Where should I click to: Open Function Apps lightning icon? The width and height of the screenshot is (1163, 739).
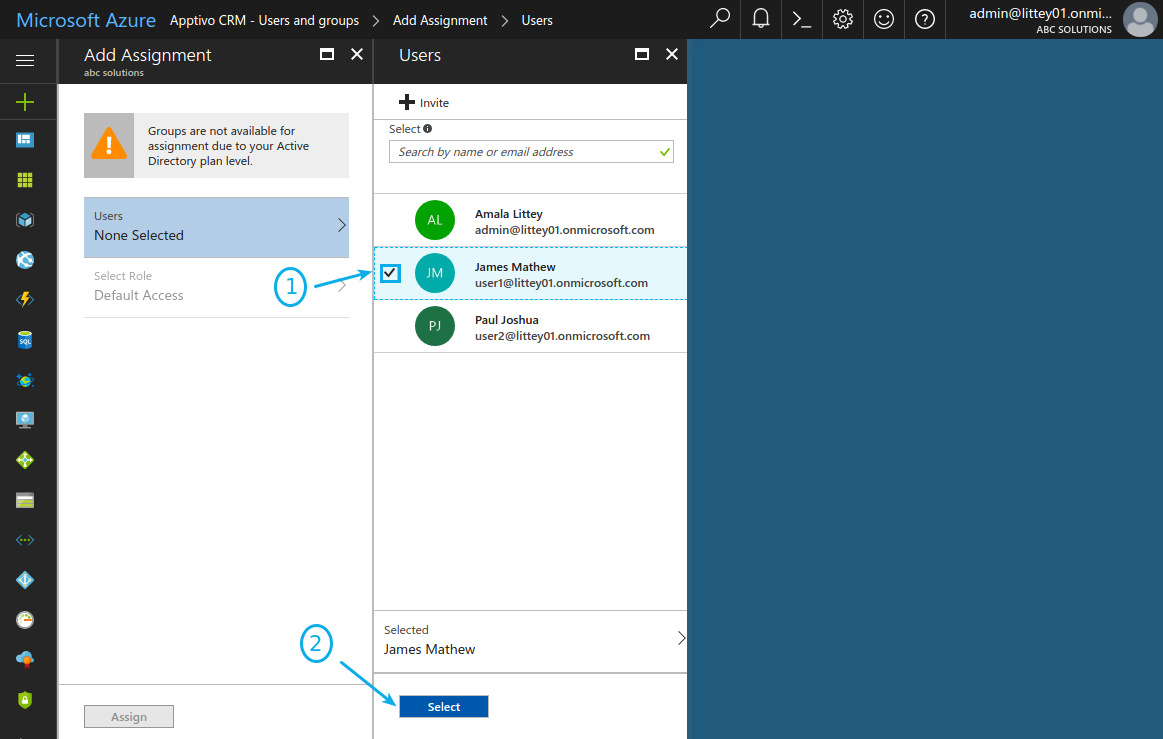point(25,300)
